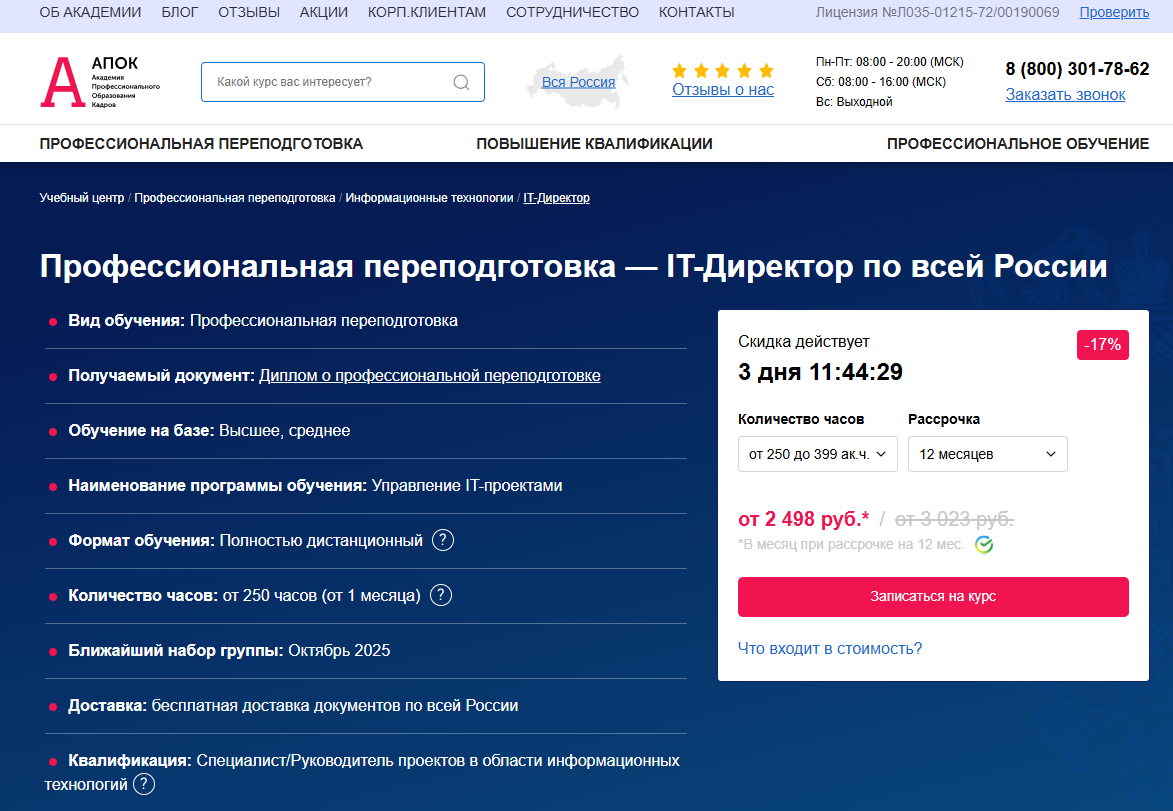Viewport: 1173px width, 811px height.
Task: Click the green installment checkmark icon
Action: click(x=984, y=545)
